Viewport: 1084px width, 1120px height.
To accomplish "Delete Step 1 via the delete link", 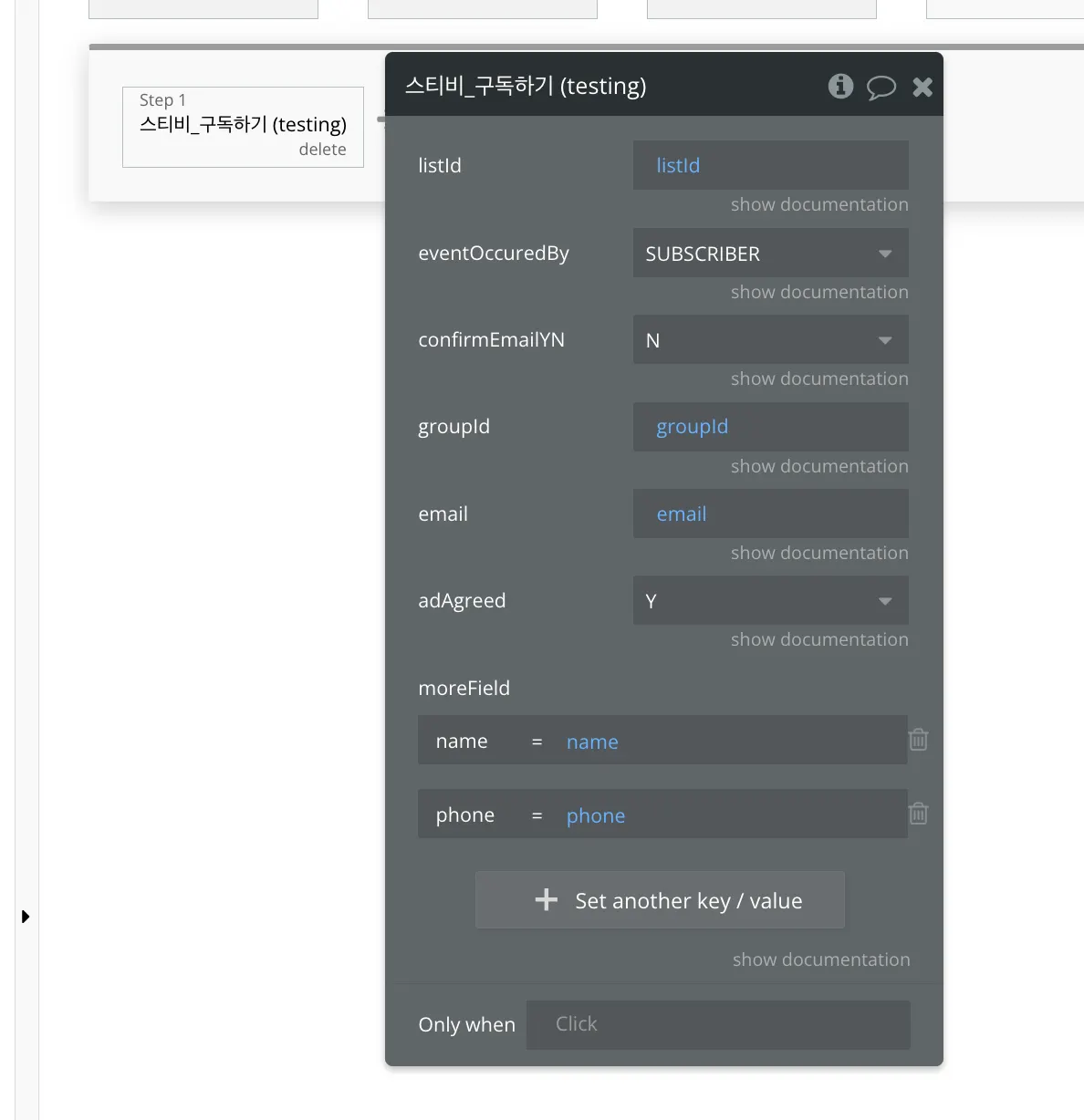I will (322, 150).
